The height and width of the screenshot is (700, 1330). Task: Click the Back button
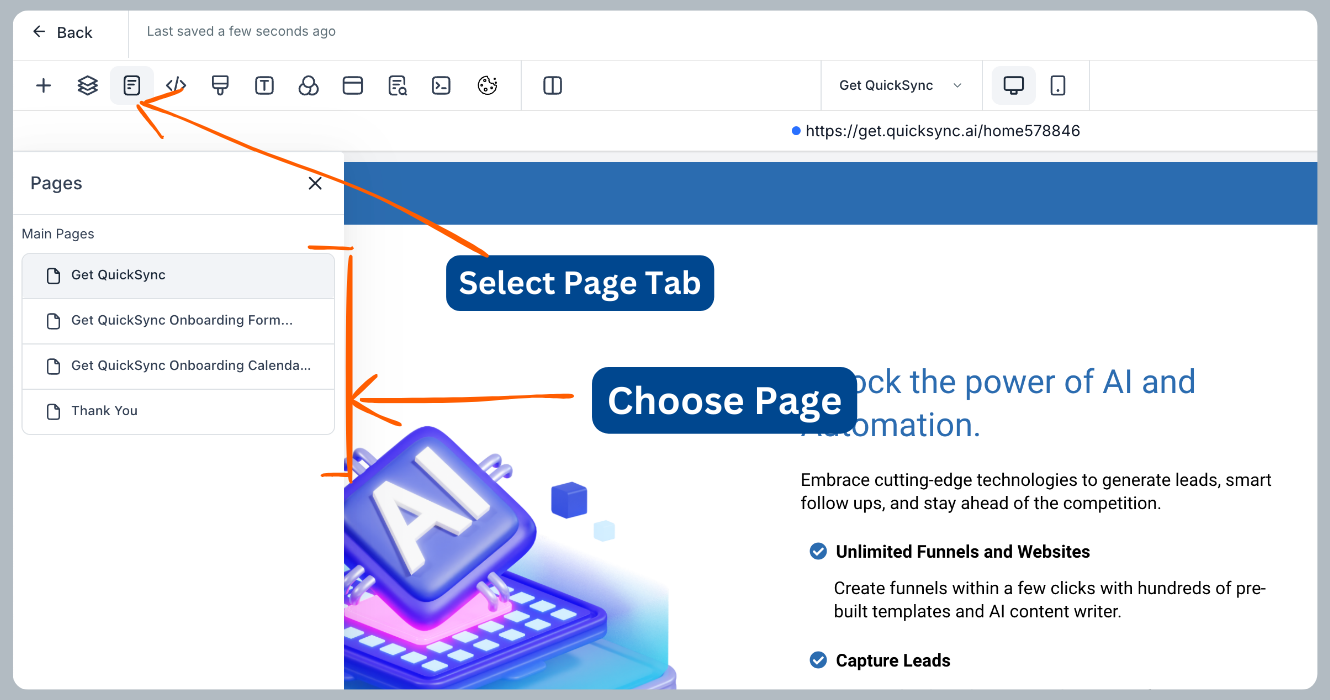62,32
